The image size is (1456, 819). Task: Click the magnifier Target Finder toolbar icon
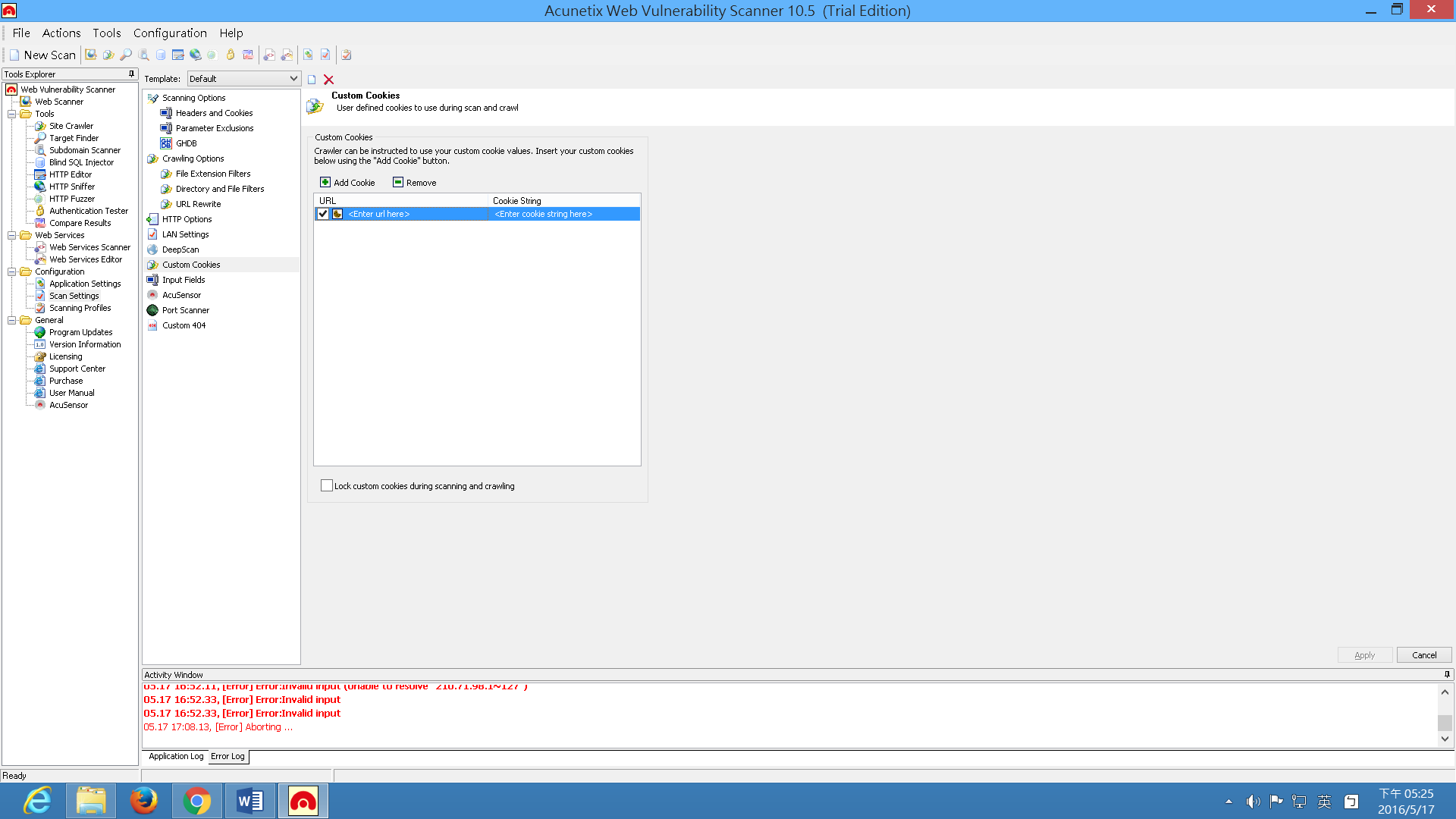(x=126, y=55)
